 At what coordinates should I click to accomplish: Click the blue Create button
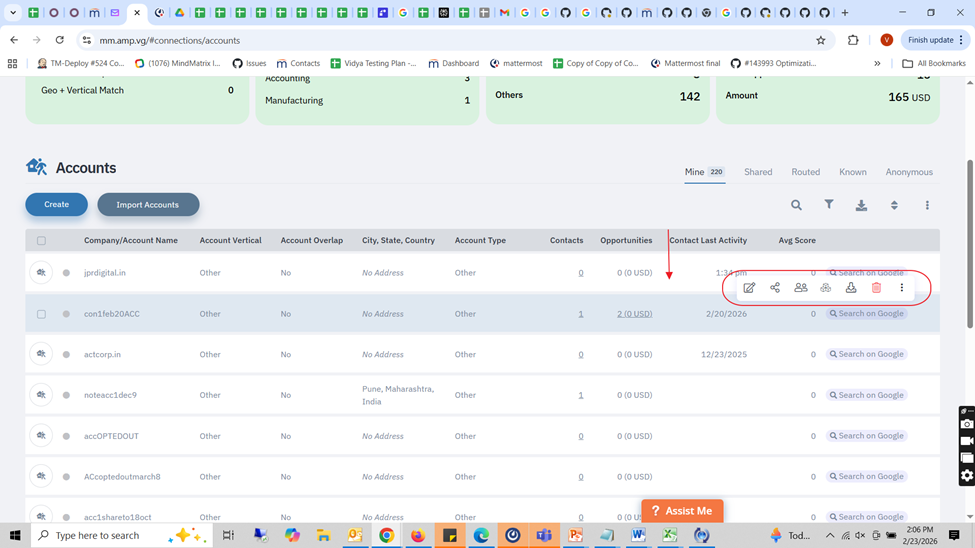click(57, 205)
